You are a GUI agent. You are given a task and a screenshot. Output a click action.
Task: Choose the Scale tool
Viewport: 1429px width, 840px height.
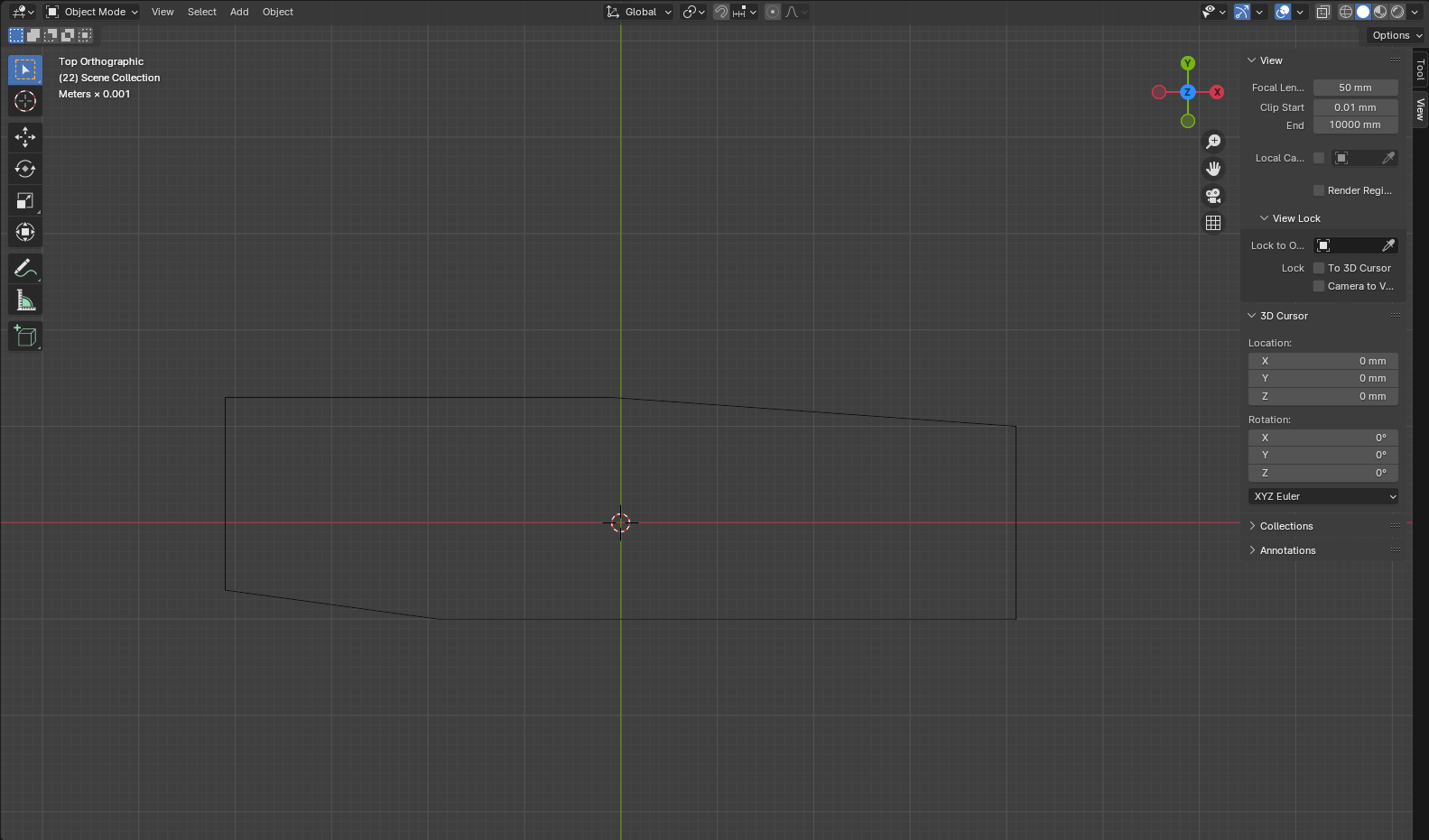[x=25, y=200]
